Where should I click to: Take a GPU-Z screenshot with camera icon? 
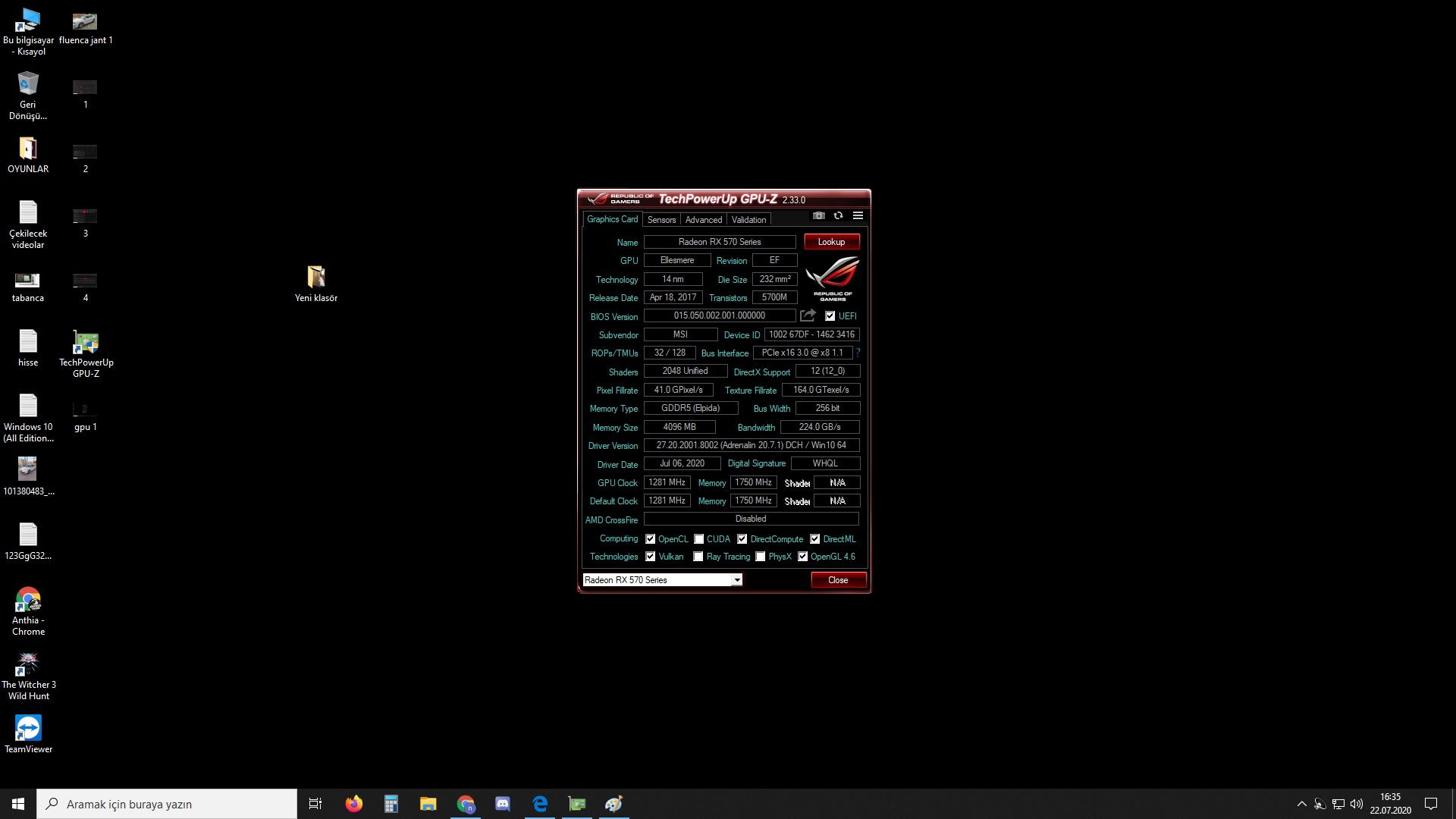pos(818,216)
